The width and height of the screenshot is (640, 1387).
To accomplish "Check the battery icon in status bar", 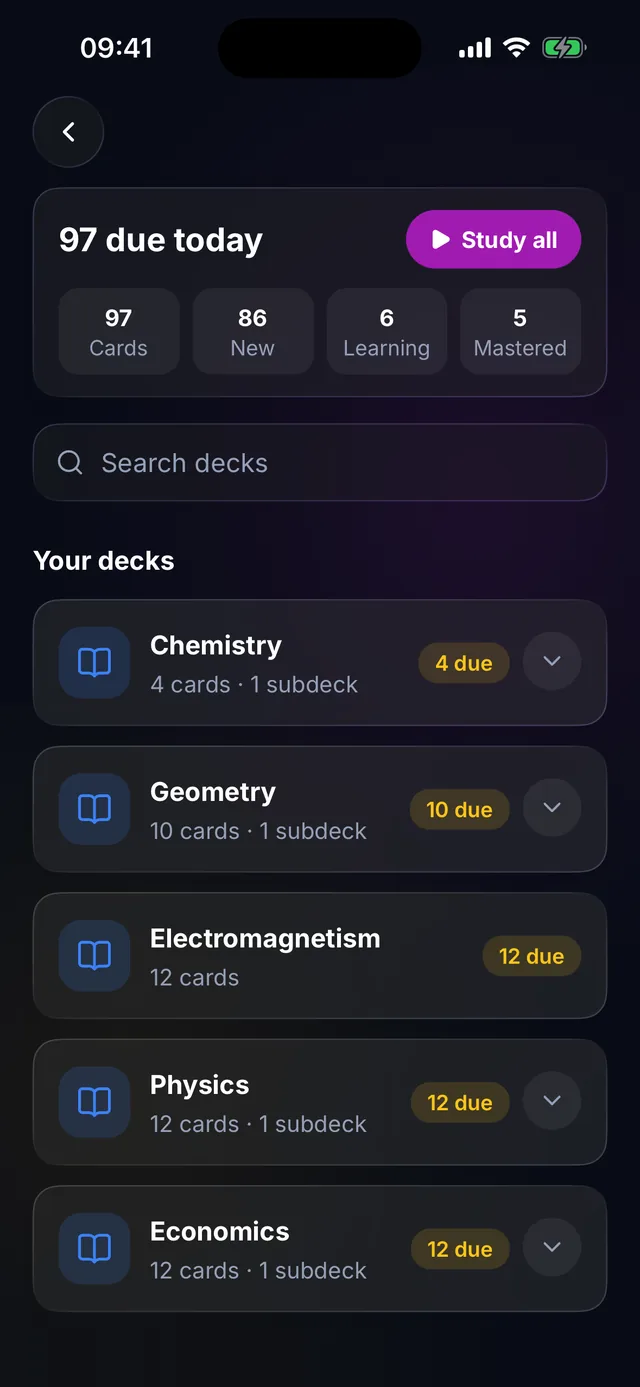I will tap(564, 47).
